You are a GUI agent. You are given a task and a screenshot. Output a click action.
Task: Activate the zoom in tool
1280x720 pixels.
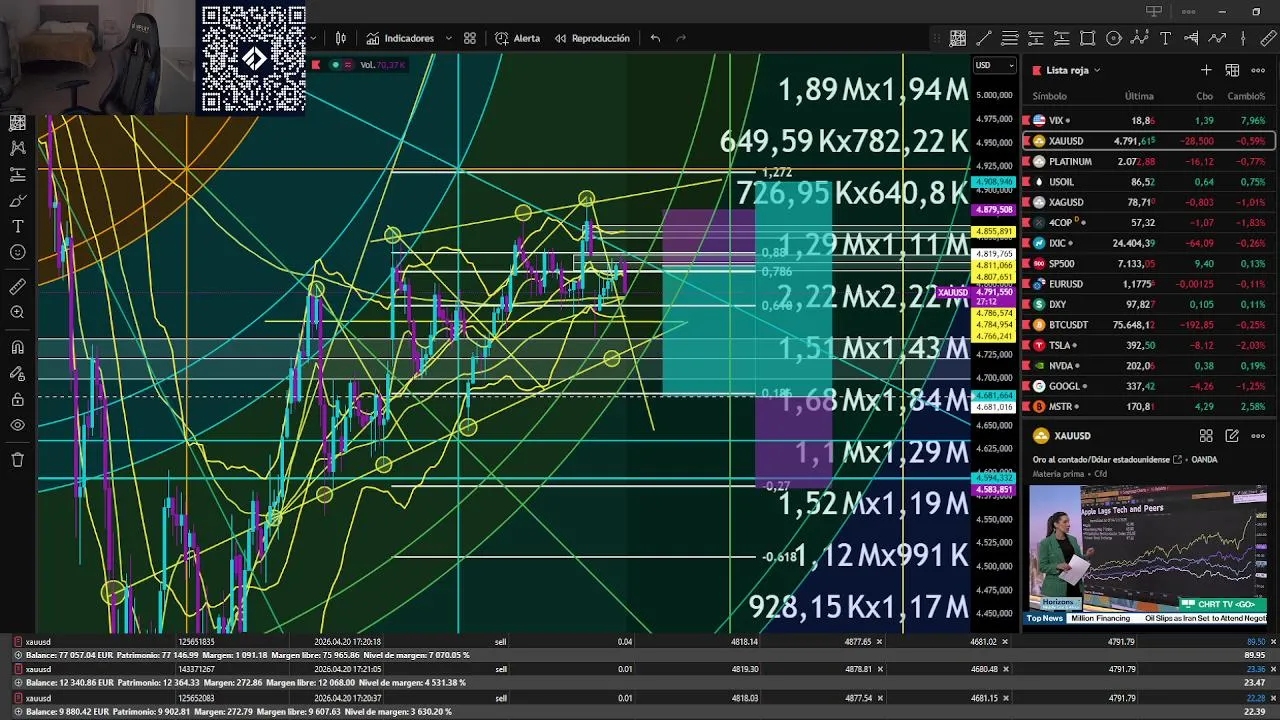(17, 312)
